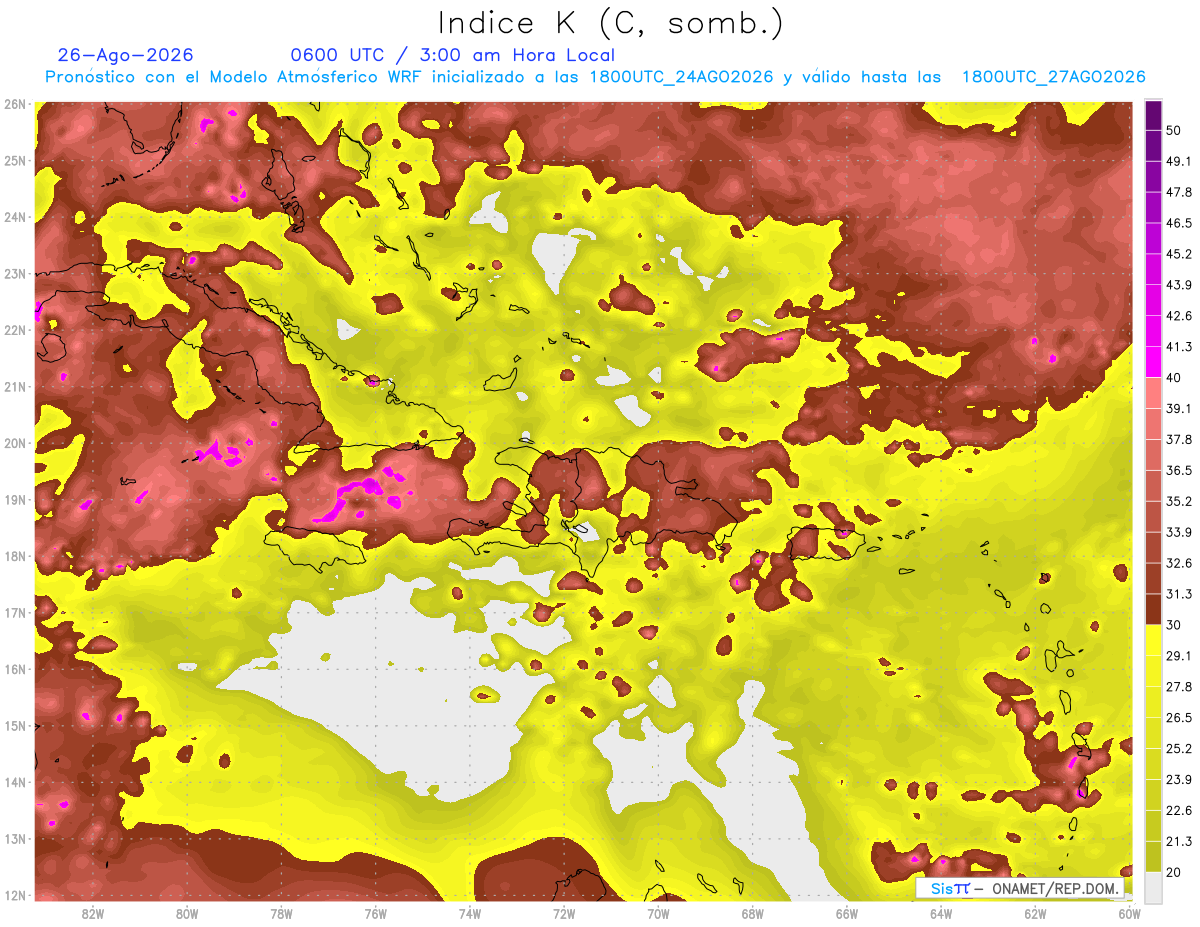Click the color bar value '37.8'
Viewport: 1200px width, 927px height.
coord(1179,439)
